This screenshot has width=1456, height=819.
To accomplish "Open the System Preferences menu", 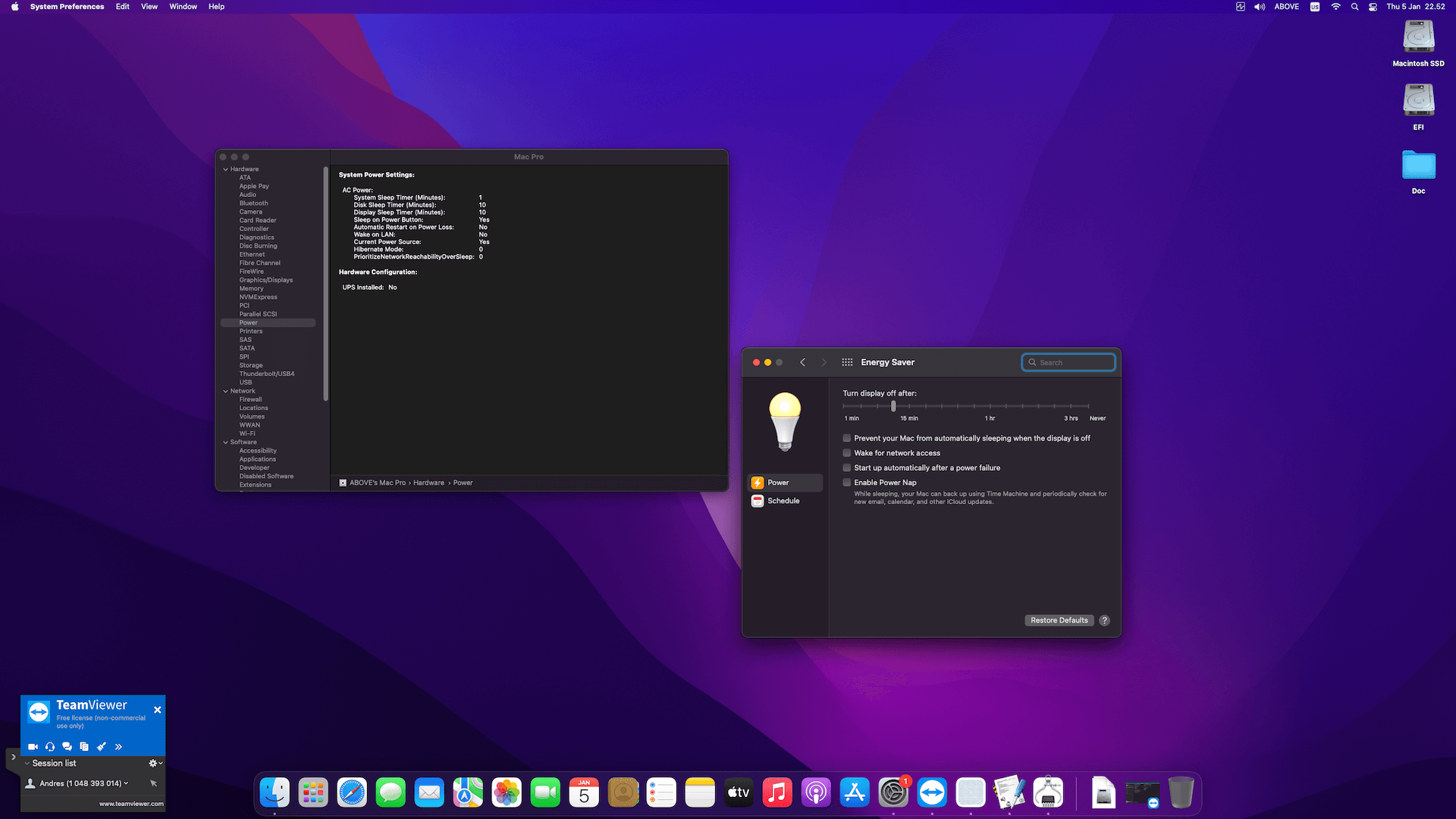I will coord(67,7).
